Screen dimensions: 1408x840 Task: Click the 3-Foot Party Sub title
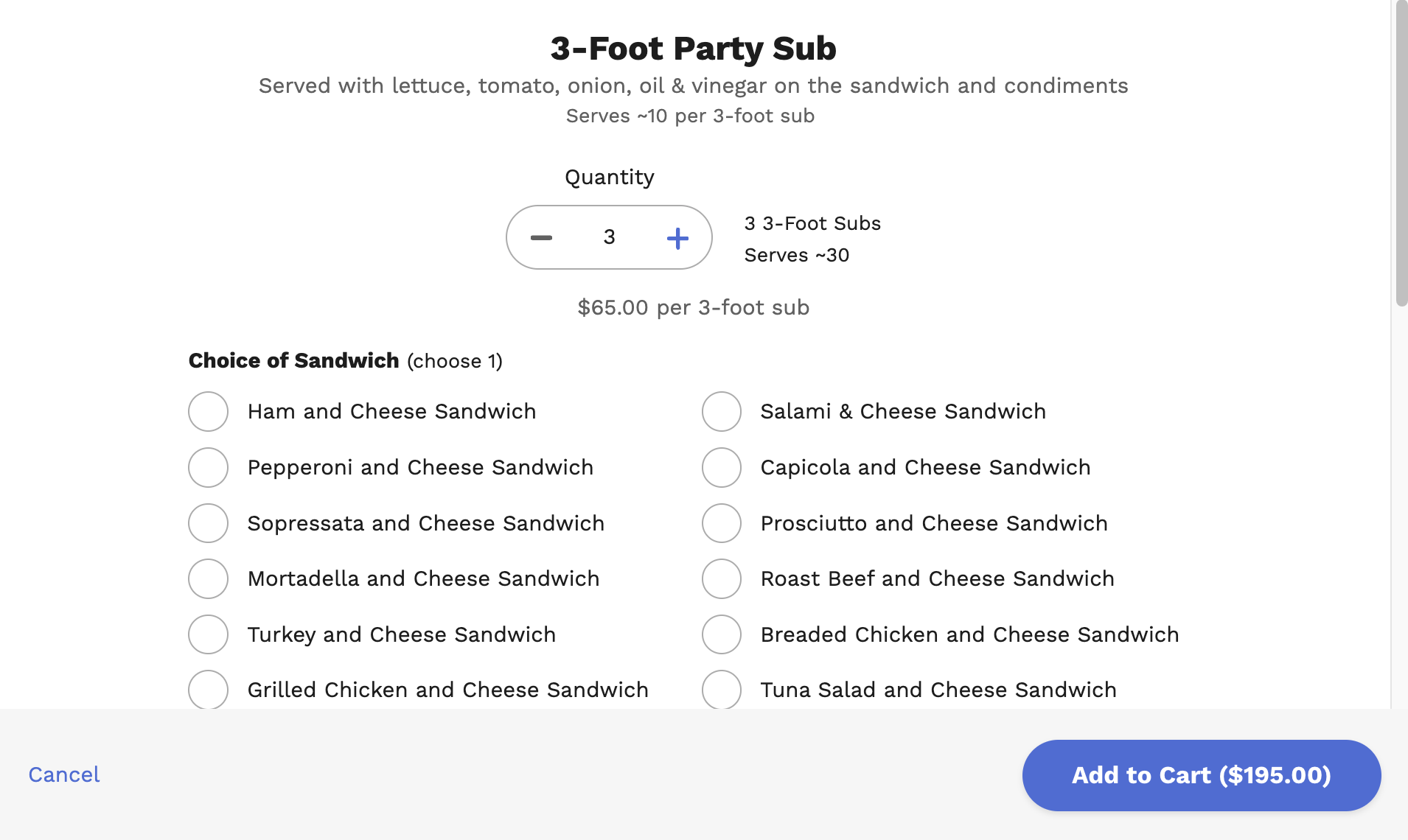pyautogui.click(x=694, y=48)
